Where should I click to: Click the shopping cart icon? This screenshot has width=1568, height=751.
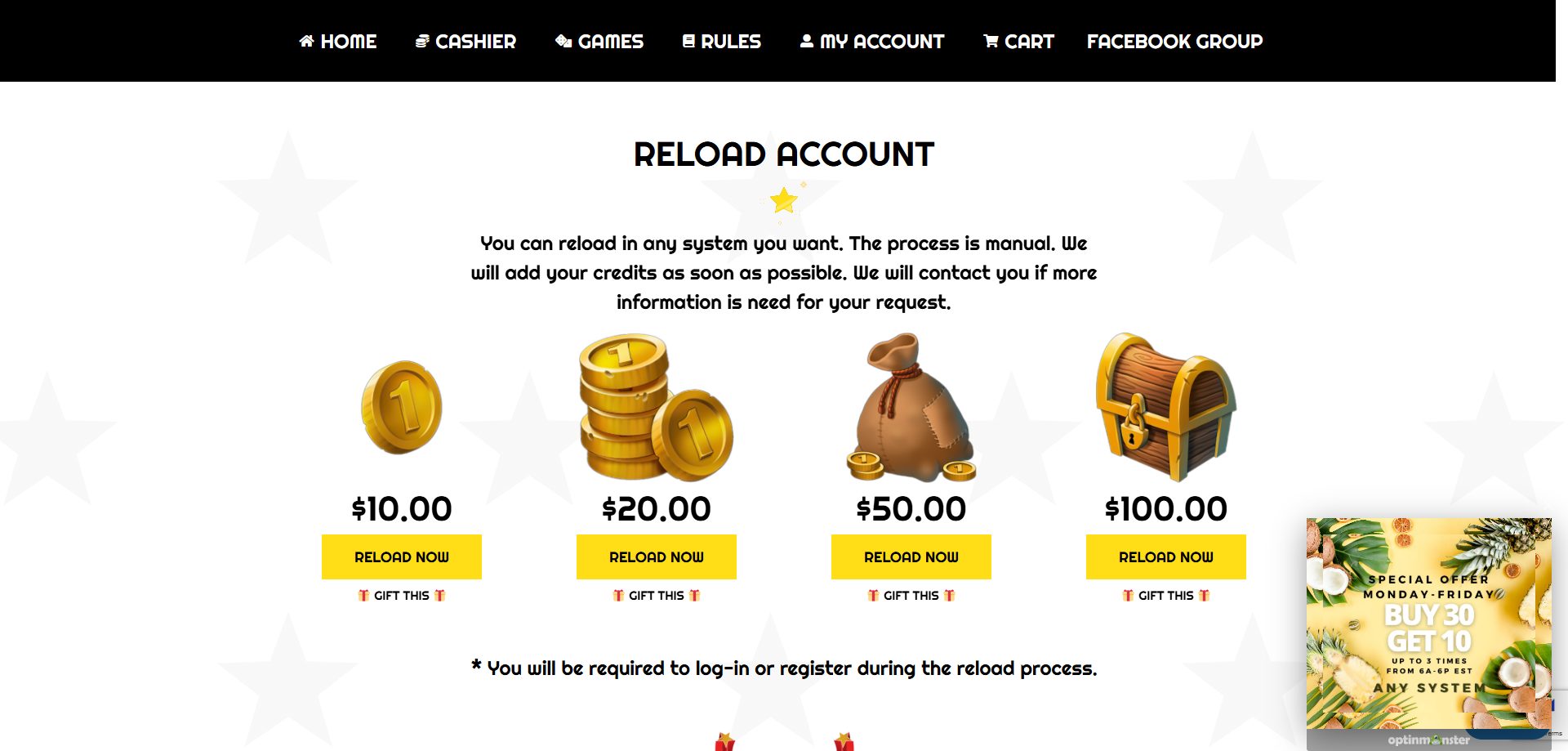click(x=991, y=41)
